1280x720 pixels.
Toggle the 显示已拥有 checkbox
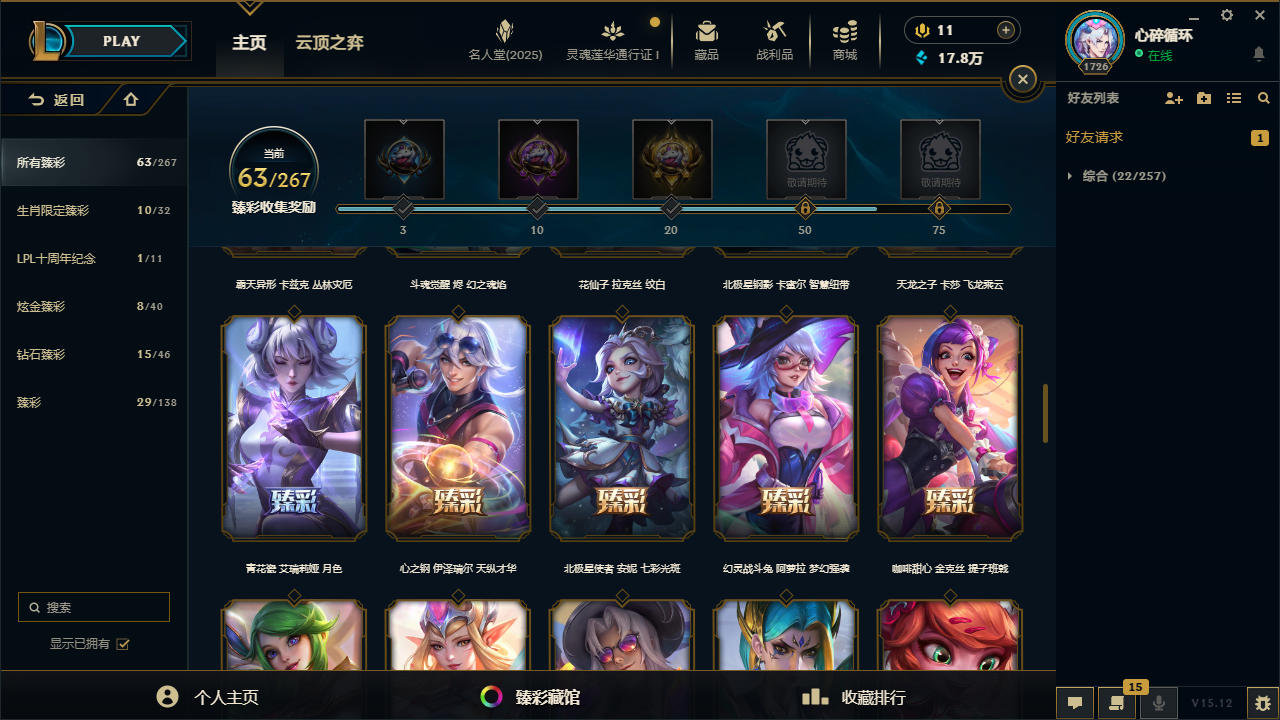123,644
